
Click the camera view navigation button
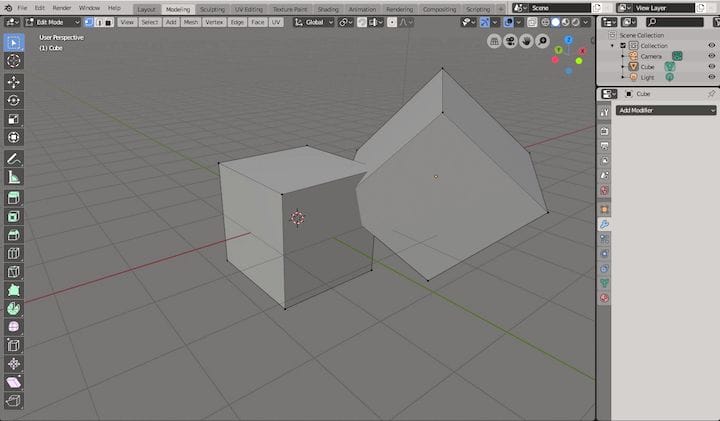click(x=510, y=41)
